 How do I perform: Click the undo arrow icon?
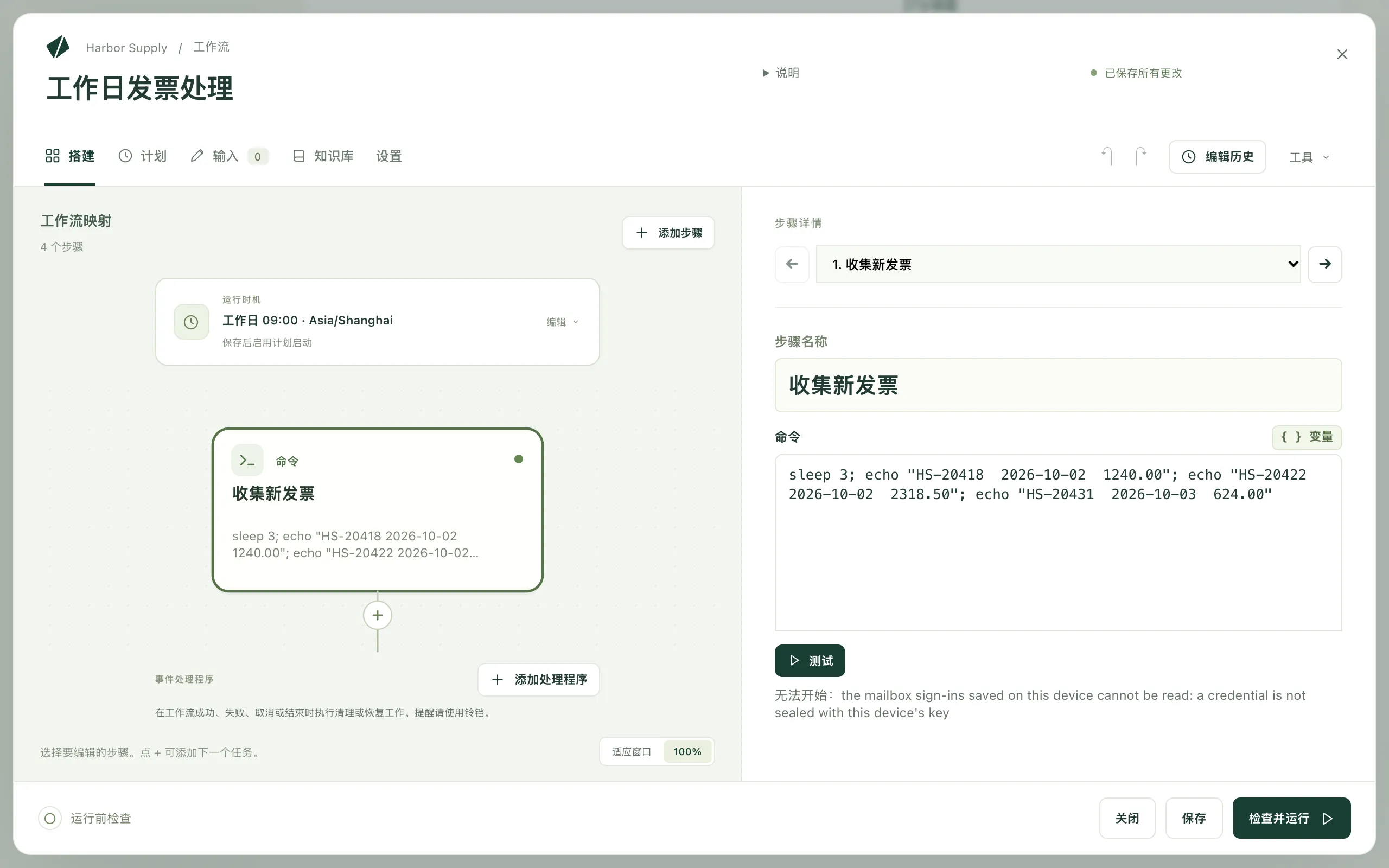1107,156
